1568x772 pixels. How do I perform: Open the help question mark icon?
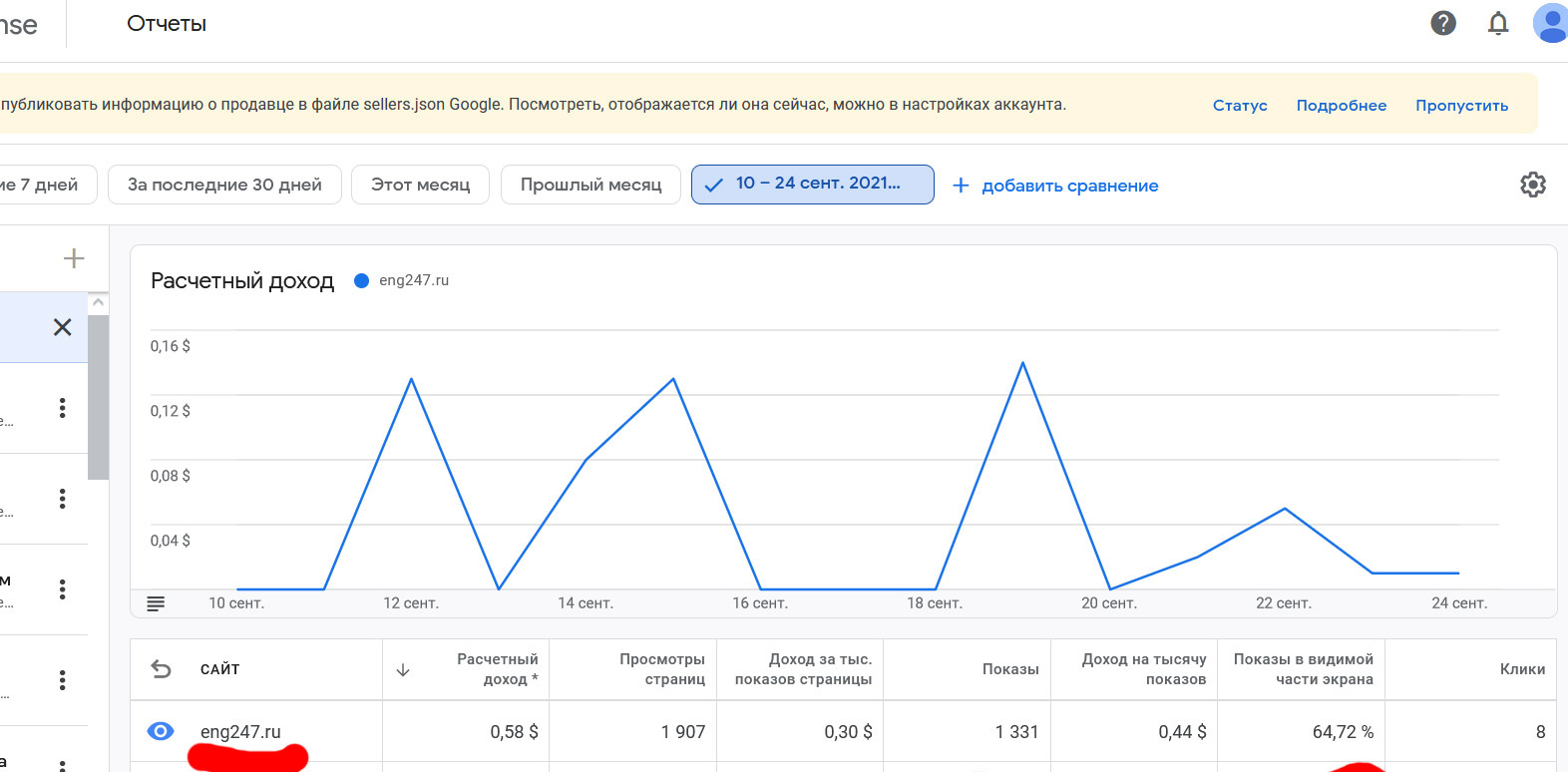(x=1442, y=23)
